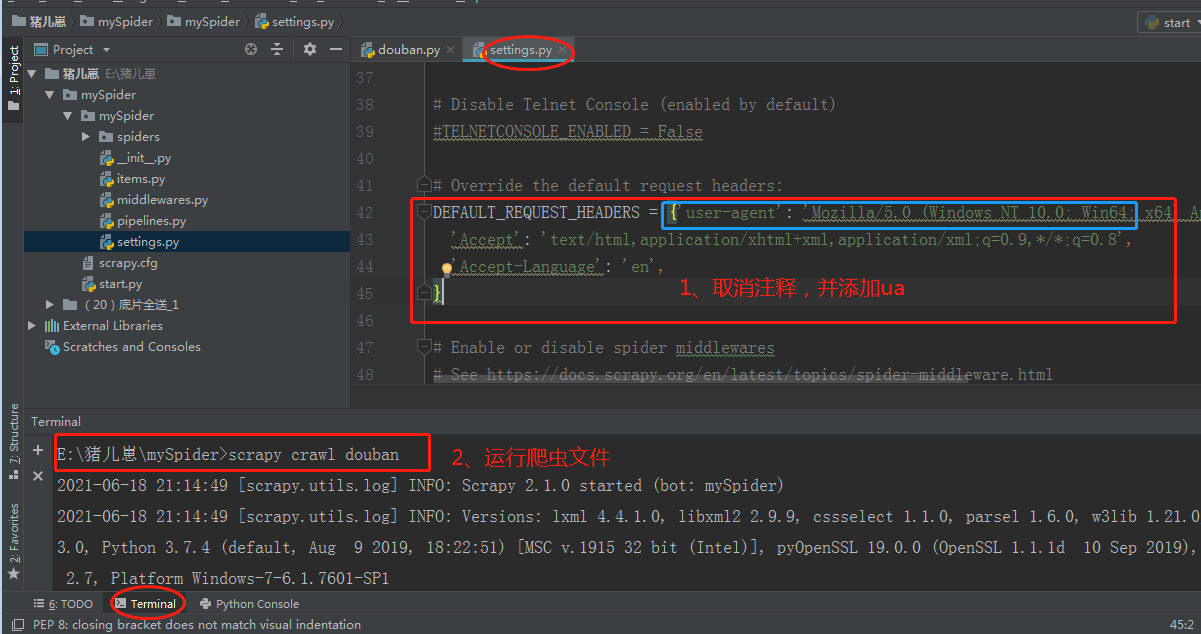
Task: Select settings.py in the project tree
Action: coord(148,242)
